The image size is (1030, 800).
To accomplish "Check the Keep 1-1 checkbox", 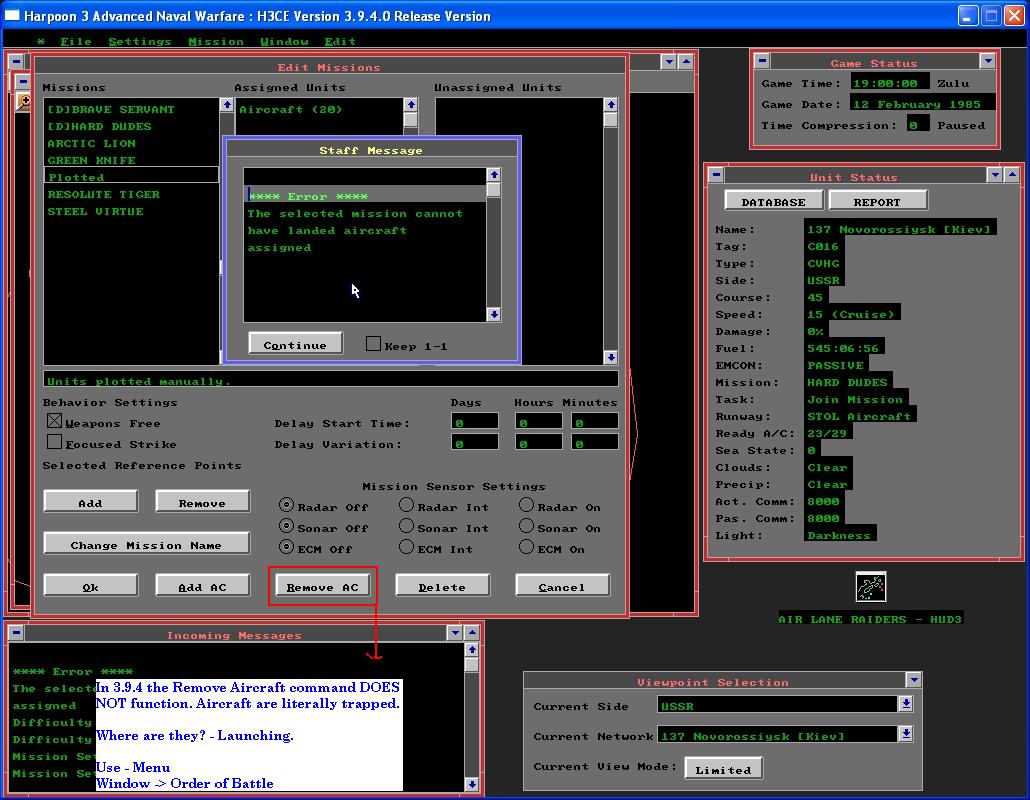I will tap(373, 344).
